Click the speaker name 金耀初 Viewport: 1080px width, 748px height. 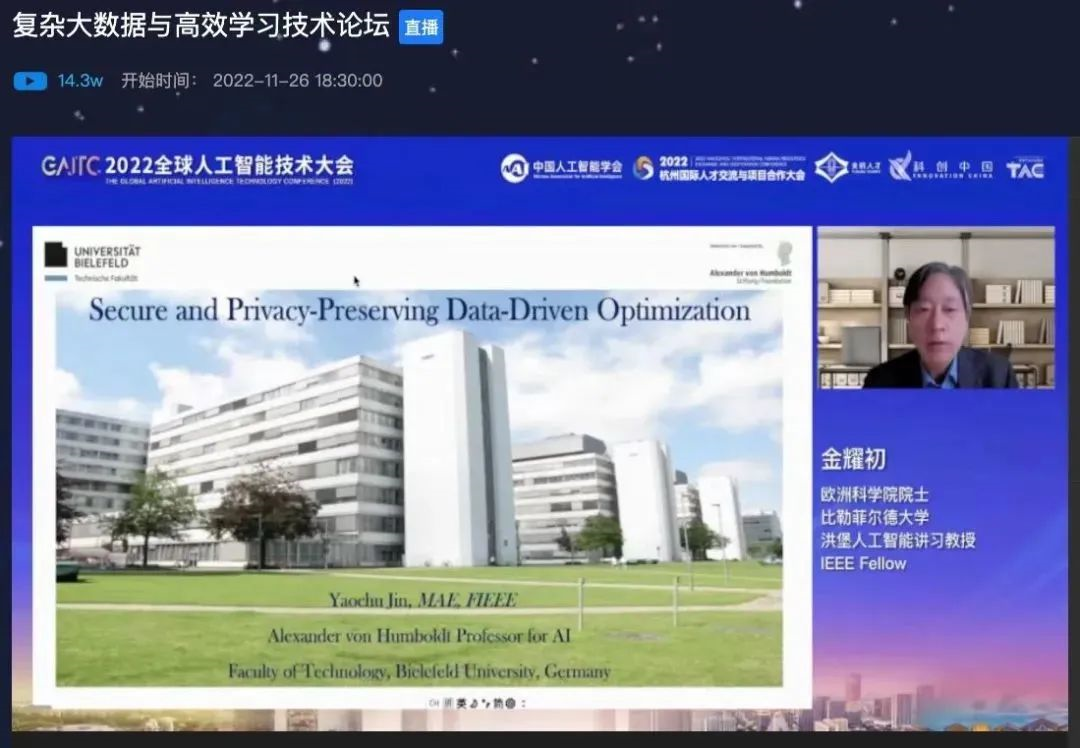853,459
